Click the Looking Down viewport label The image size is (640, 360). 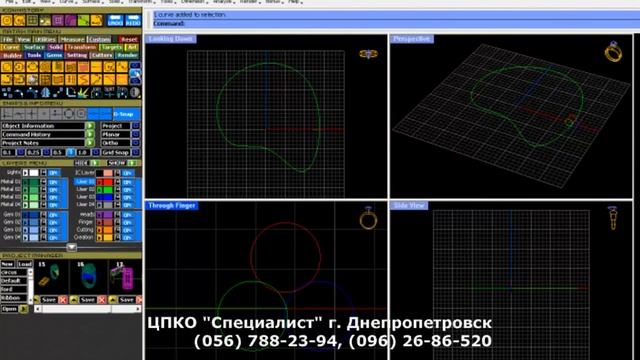171,39
